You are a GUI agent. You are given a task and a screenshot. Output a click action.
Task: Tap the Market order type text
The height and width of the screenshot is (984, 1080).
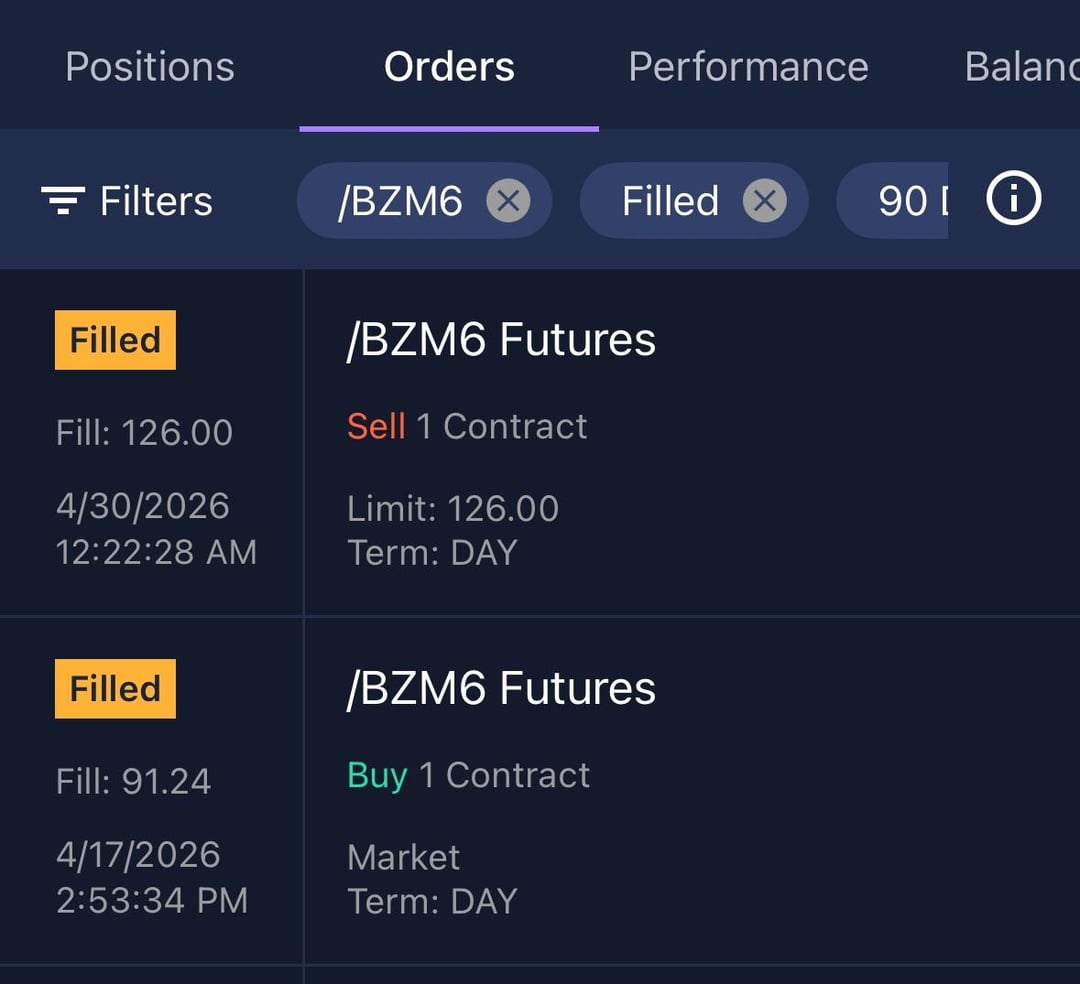point(403,857)
